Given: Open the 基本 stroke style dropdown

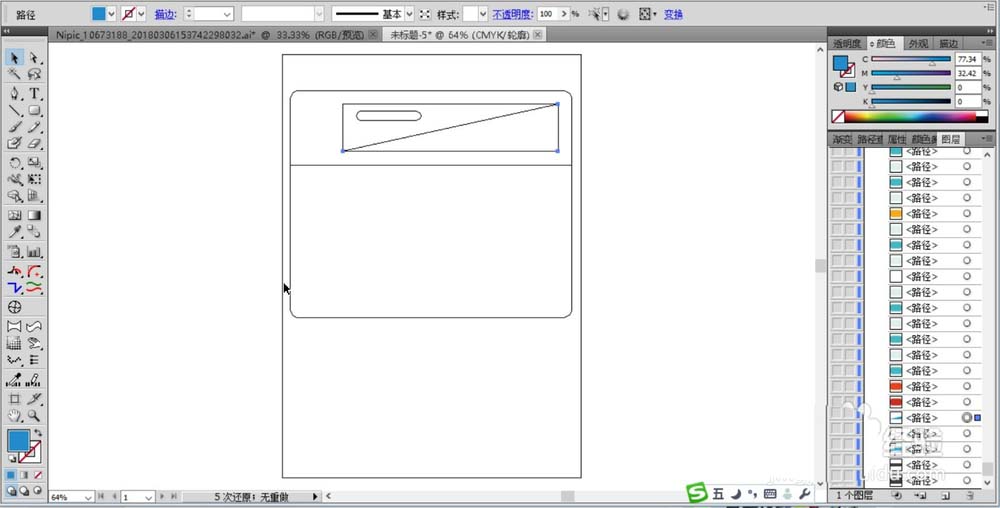Looking at the screenshot, I should pyautogui.click(x=409, y=13).
